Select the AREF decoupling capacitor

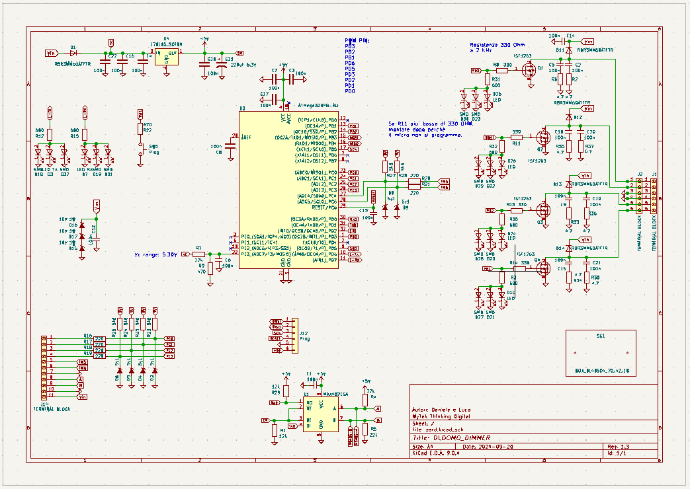[230, 147]
